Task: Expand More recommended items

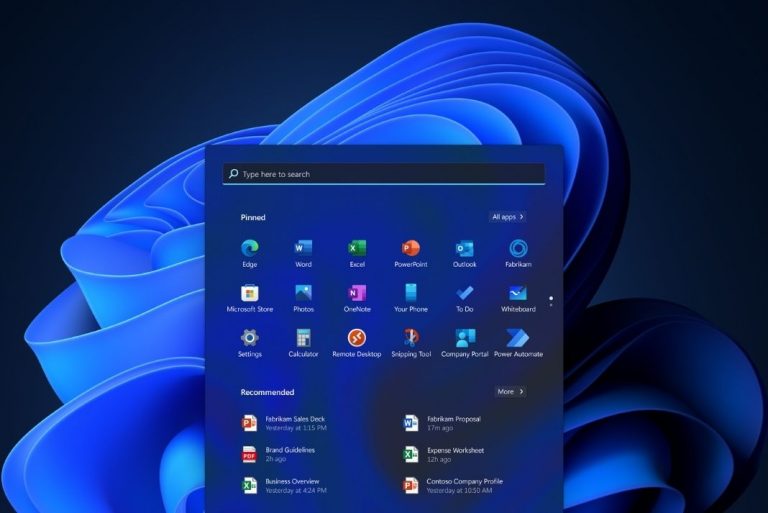Action: tap(510, 392)
